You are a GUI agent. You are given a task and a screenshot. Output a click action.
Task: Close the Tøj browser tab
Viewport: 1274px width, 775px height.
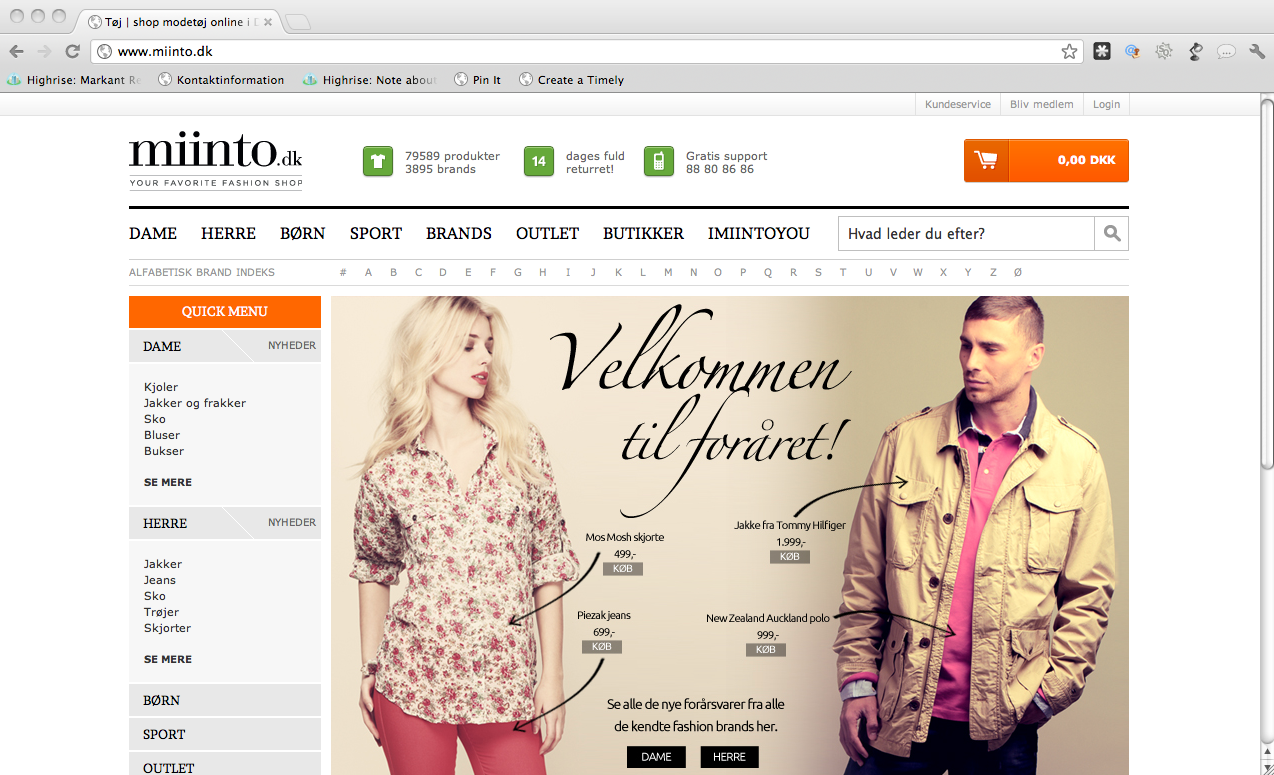(x=268, y=21)
